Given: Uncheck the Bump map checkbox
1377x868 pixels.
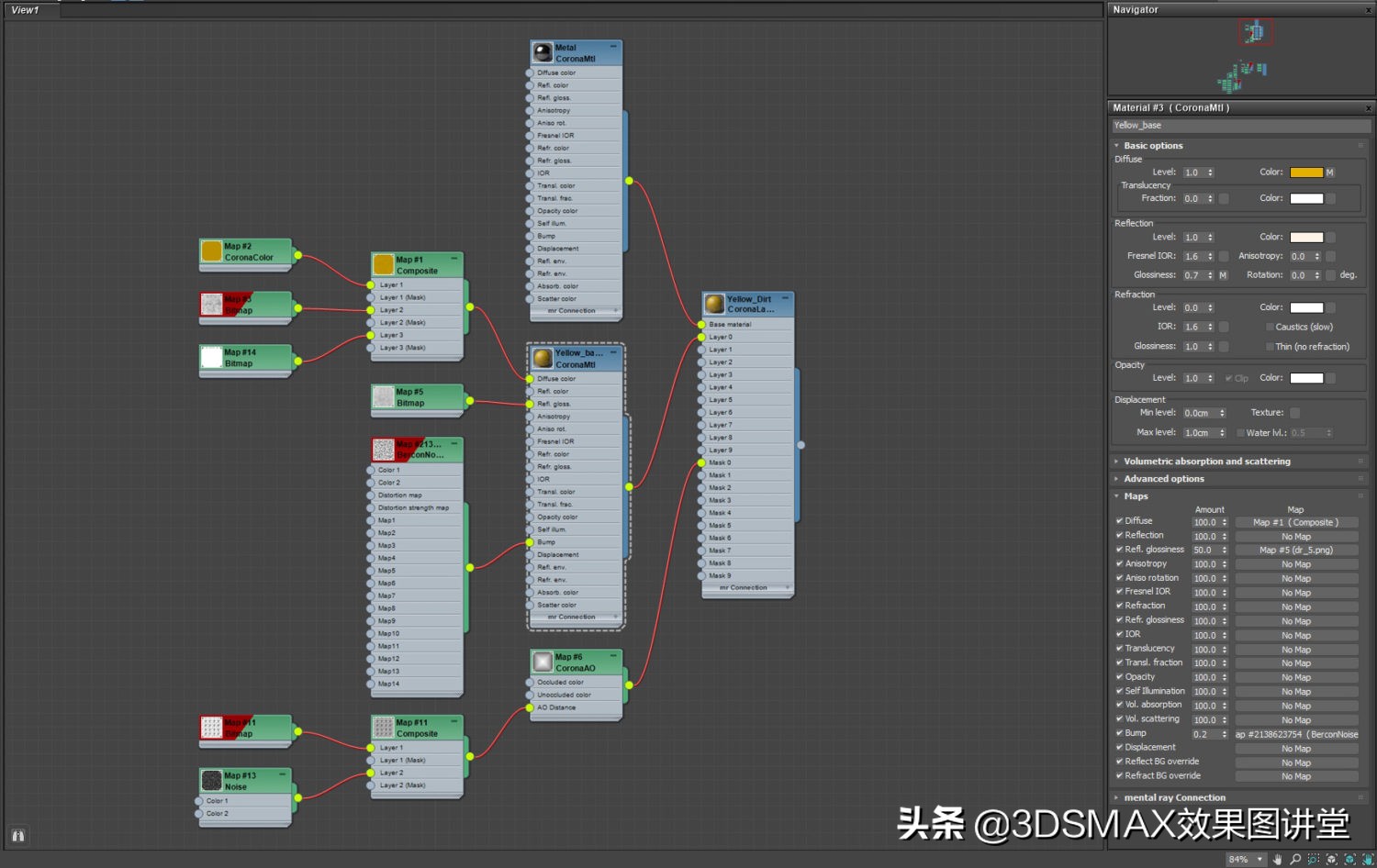Looking at the screenshot, I should pyautogui.click(x=1119, y=733).
